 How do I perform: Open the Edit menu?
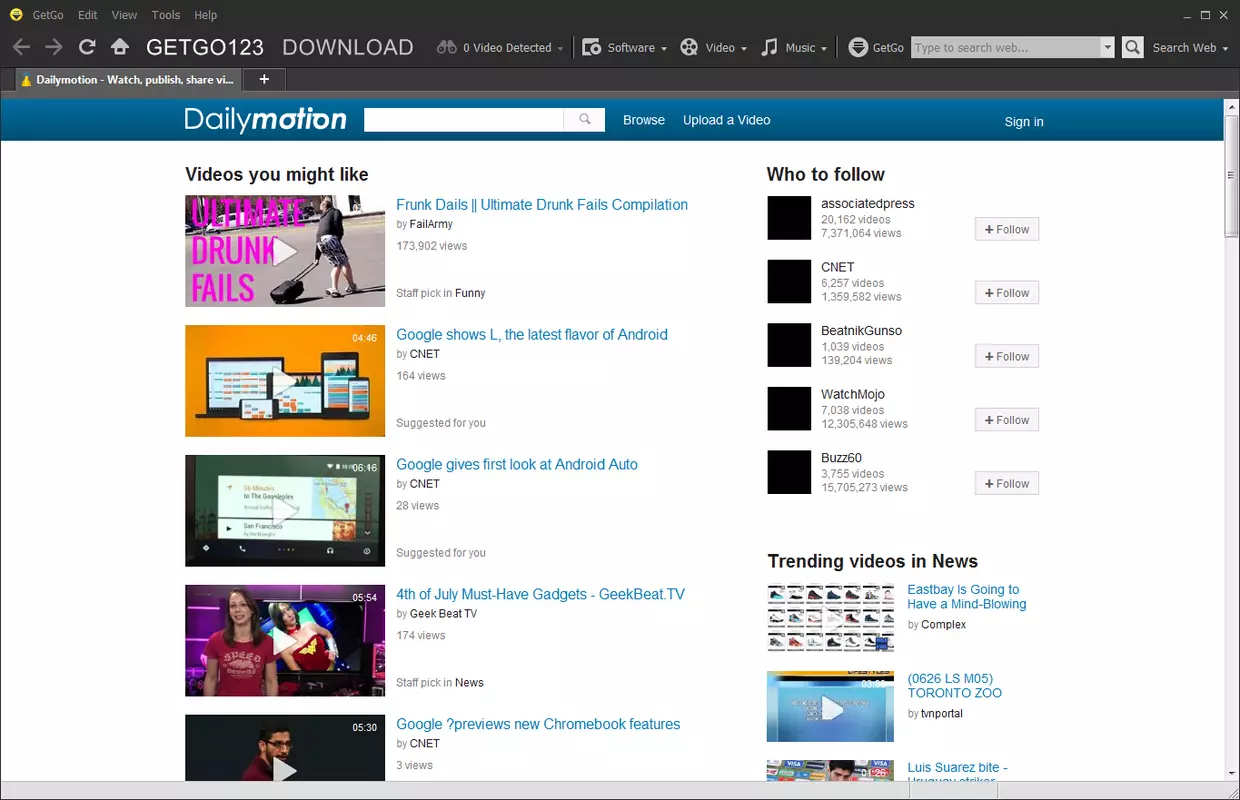tap(88, 15)
